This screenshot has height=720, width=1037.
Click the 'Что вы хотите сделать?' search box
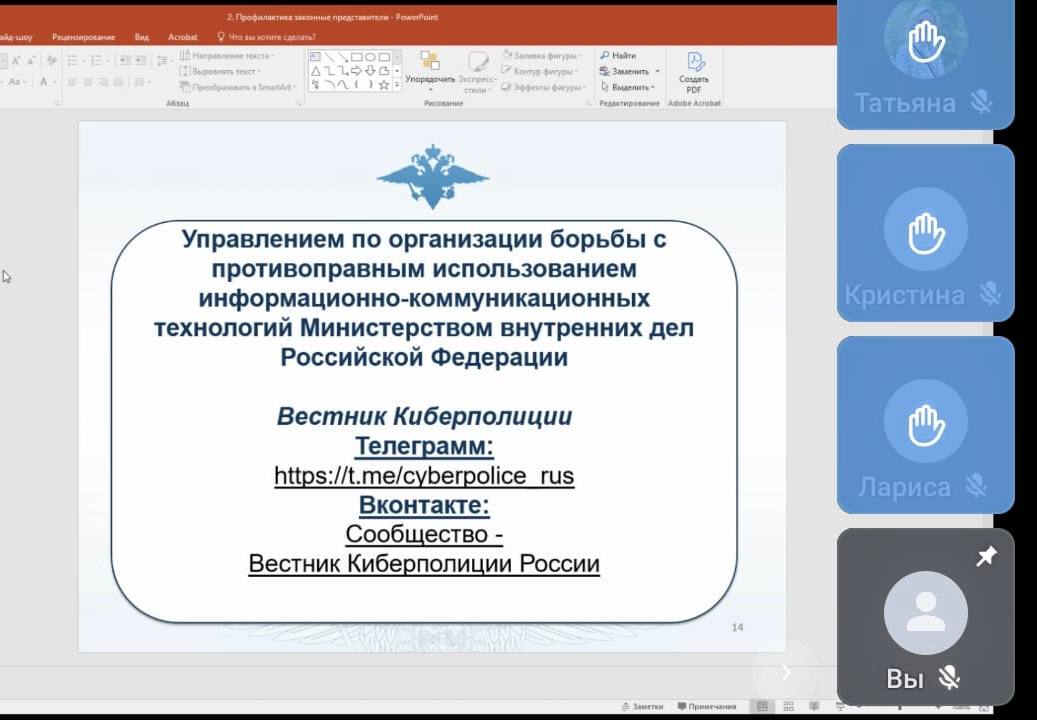coord(266,37)
